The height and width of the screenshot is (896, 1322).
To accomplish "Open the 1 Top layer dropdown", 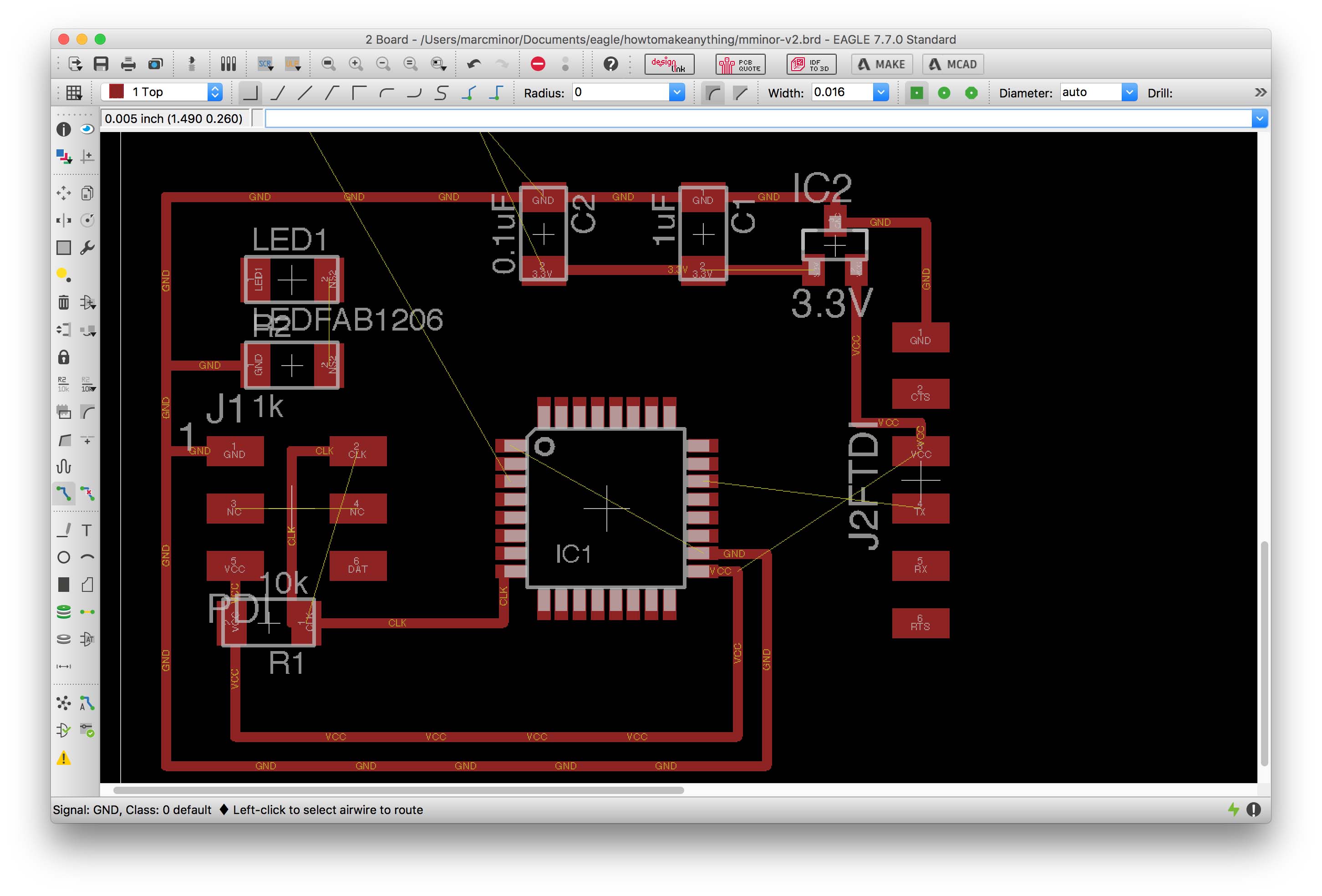I will click(x=215, y=92).
